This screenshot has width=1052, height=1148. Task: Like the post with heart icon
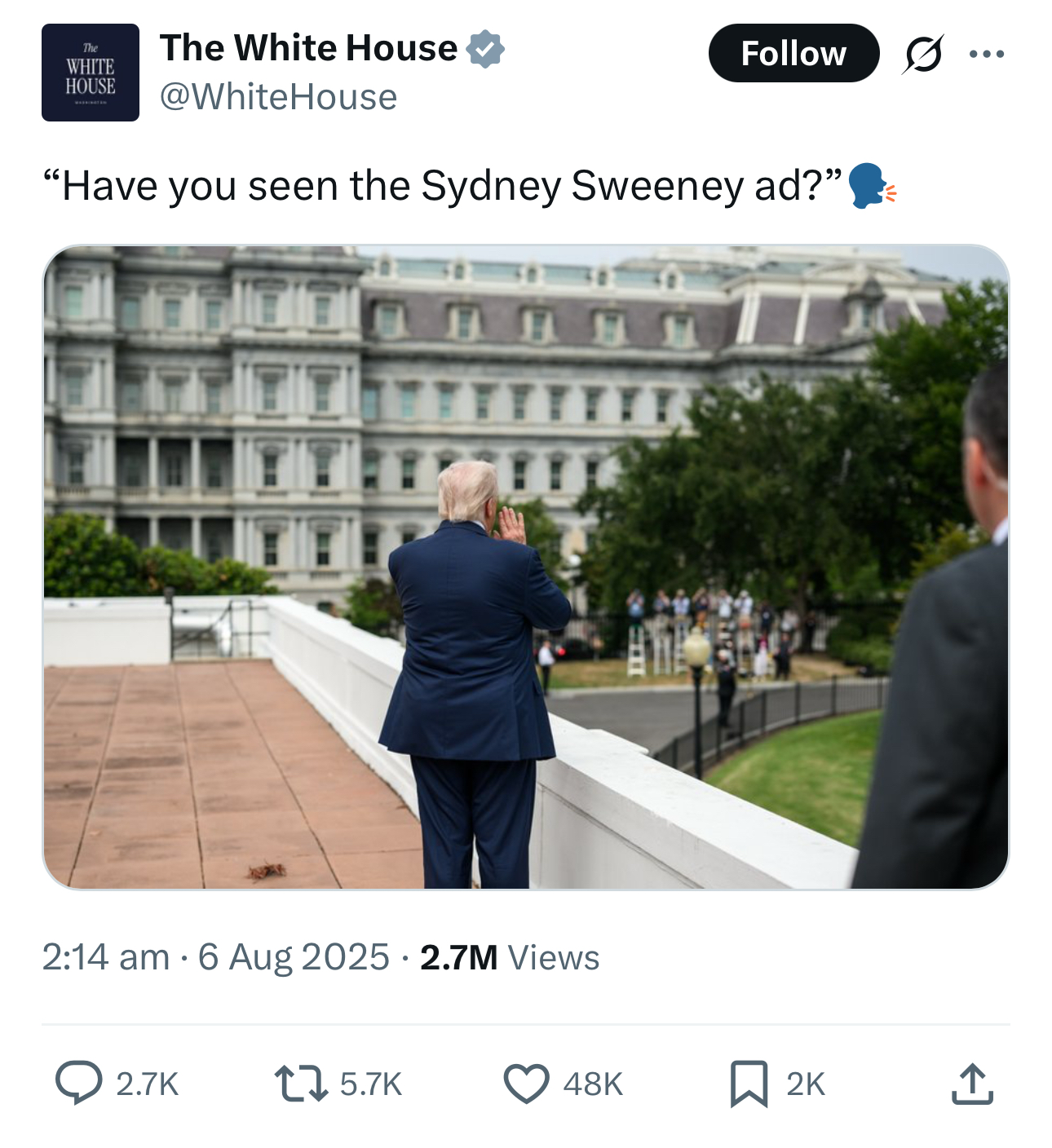[526, 1084]
